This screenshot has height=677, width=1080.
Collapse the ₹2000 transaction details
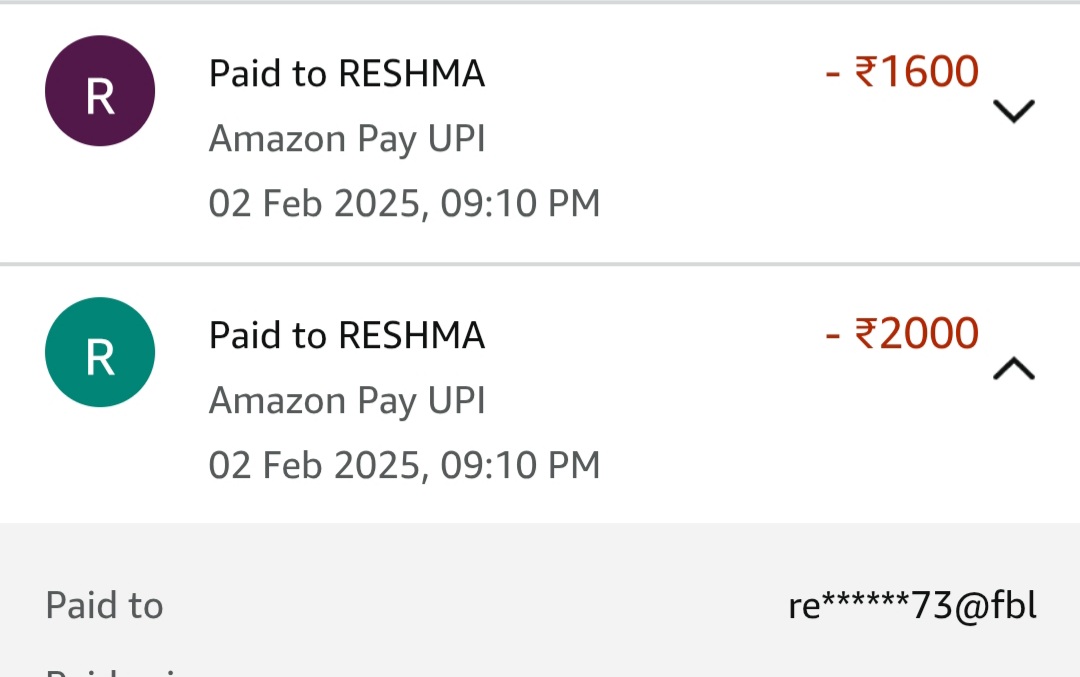click(x=1014, y=370)
